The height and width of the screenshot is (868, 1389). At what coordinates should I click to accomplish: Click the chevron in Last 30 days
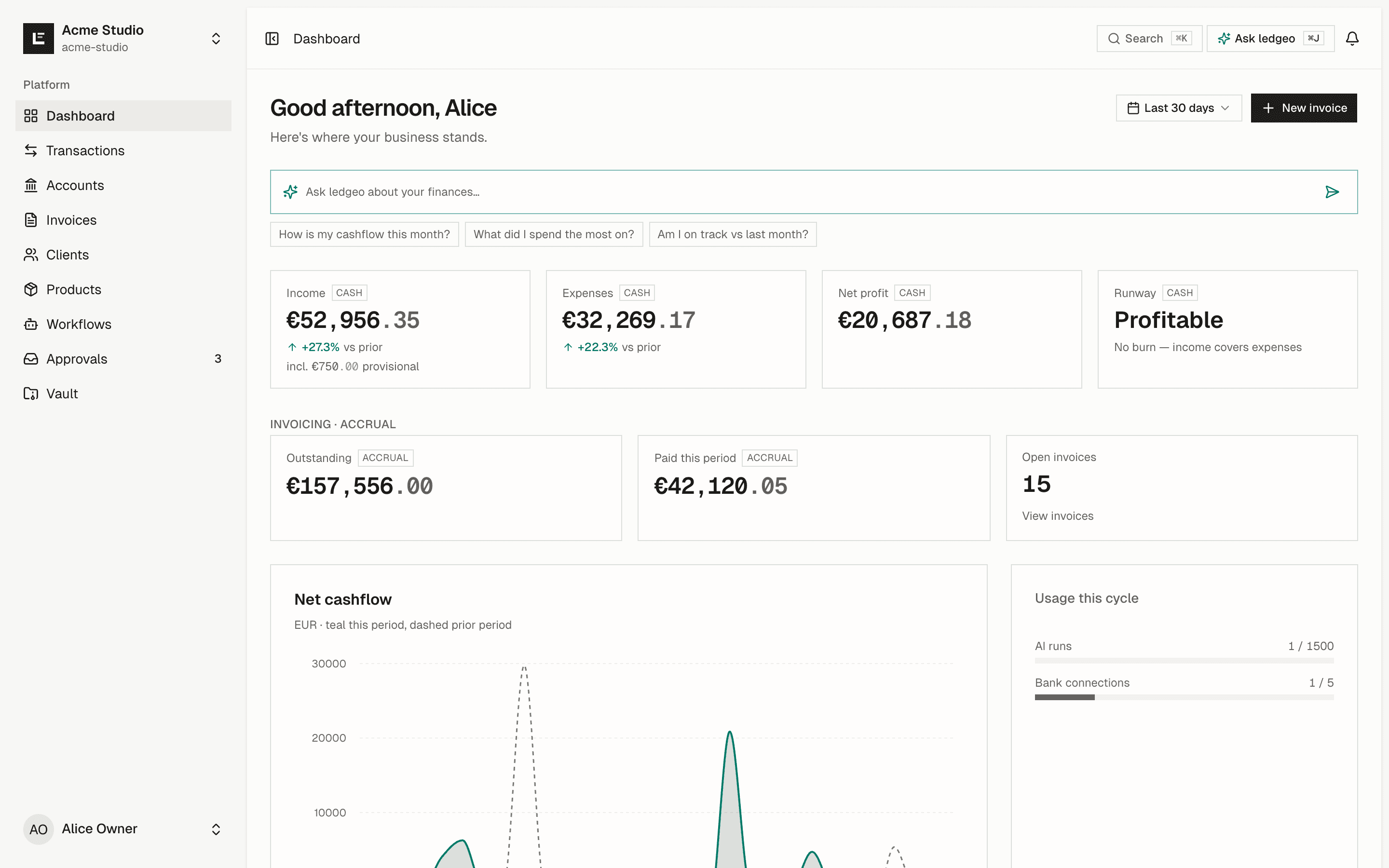pyautogui.click(x=1225, y=108)
